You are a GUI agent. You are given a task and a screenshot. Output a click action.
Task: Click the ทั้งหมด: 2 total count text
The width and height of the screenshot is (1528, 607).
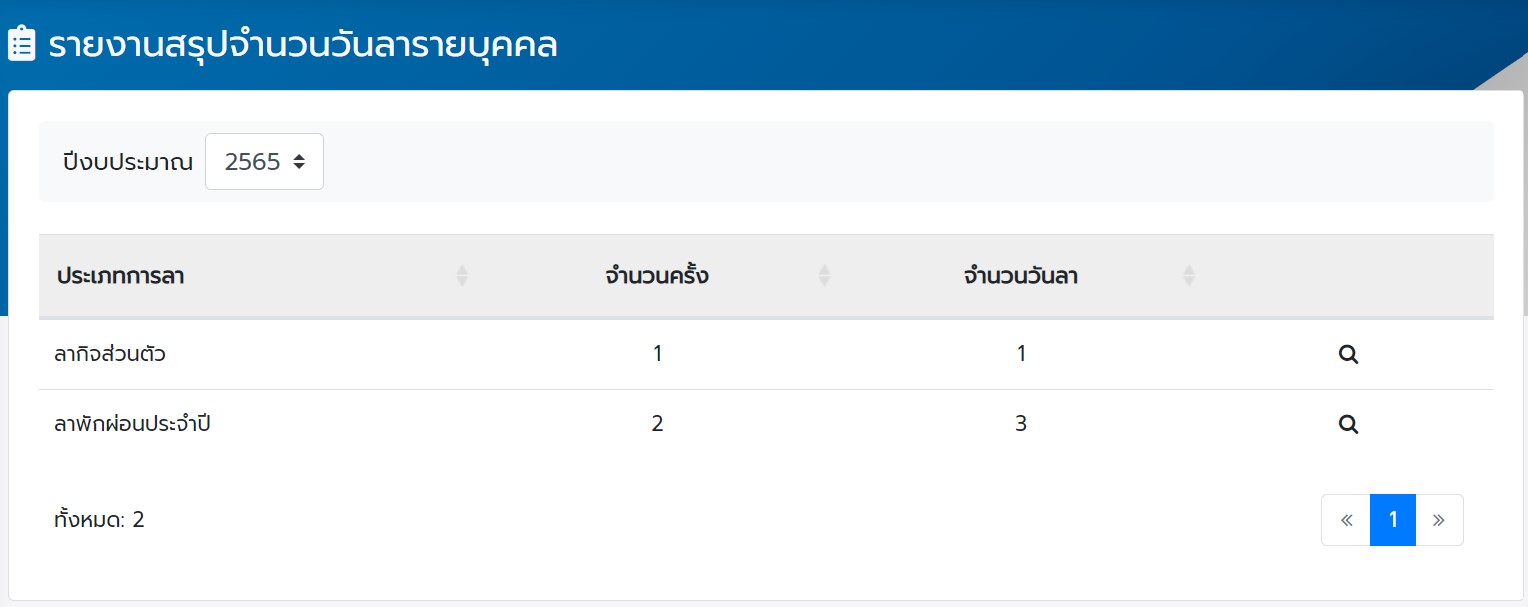99,520
